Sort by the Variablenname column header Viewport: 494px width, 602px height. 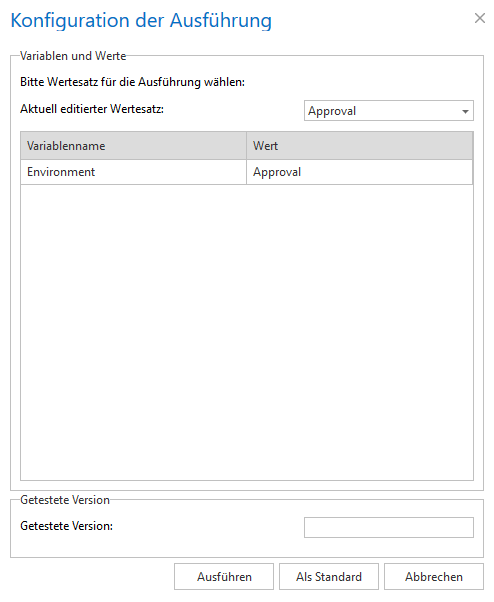tap(133, 146)
